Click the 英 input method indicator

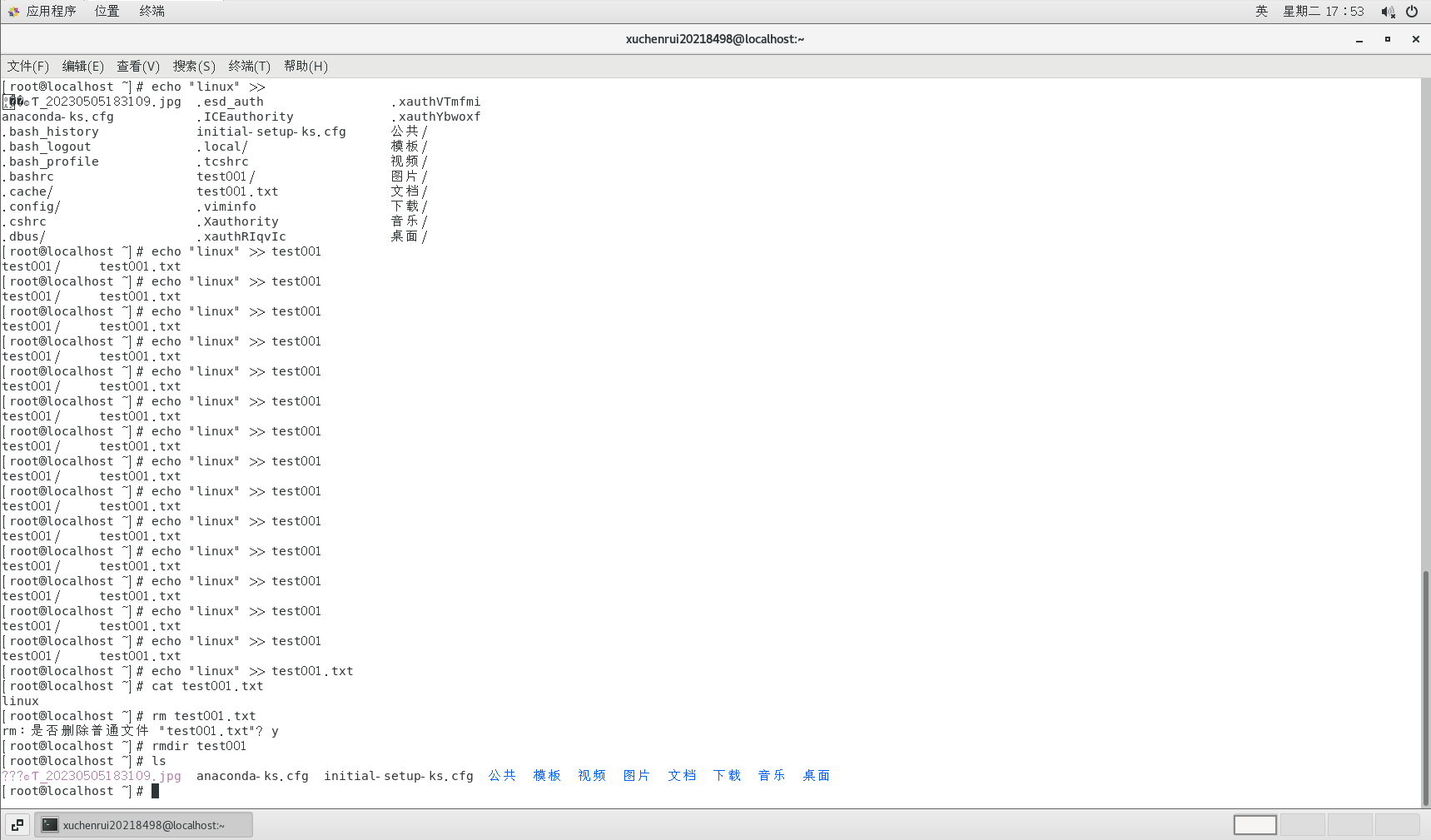1261,12
